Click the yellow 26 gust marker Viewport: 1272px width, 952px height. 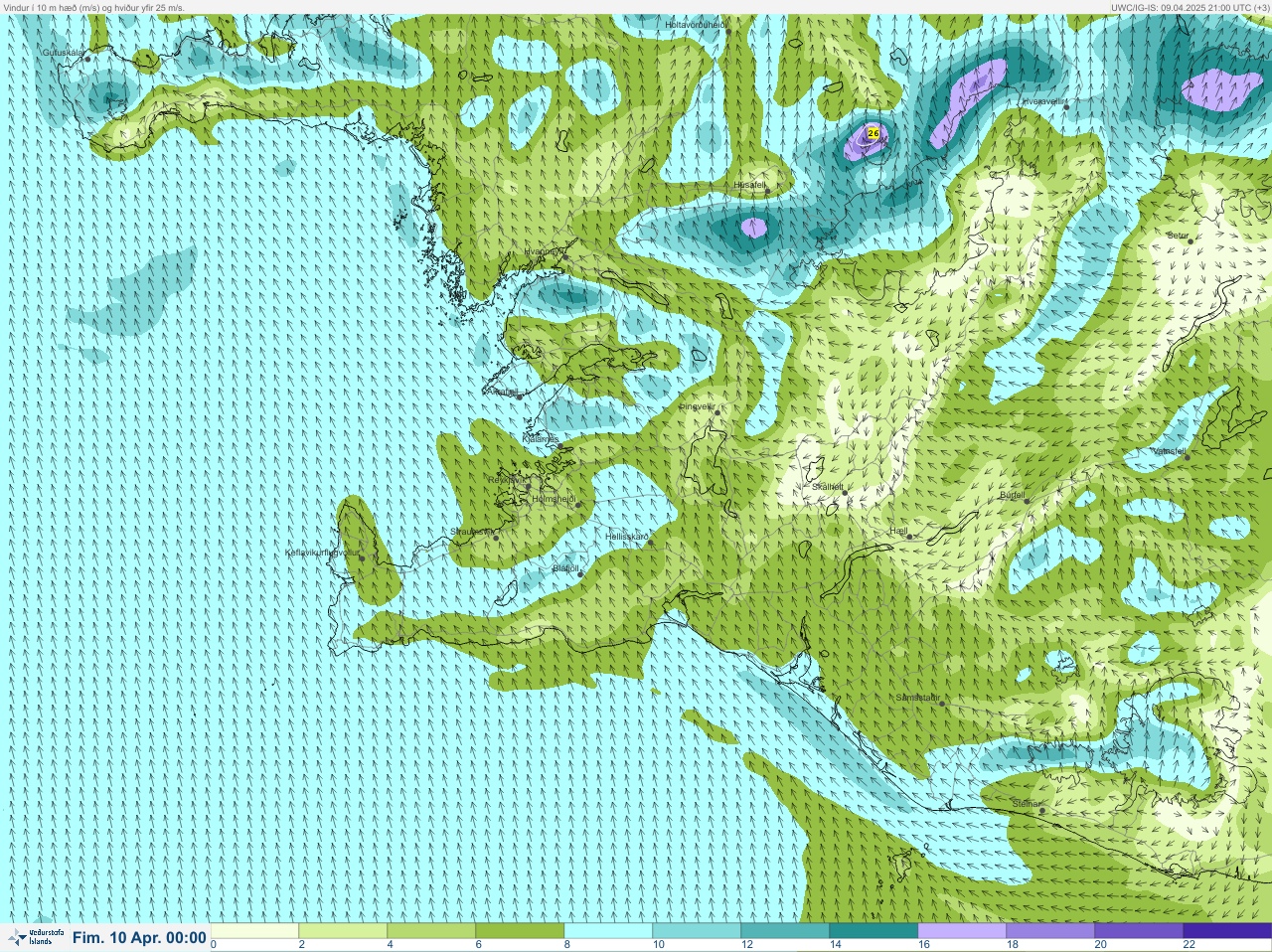[x=874, y=133]
